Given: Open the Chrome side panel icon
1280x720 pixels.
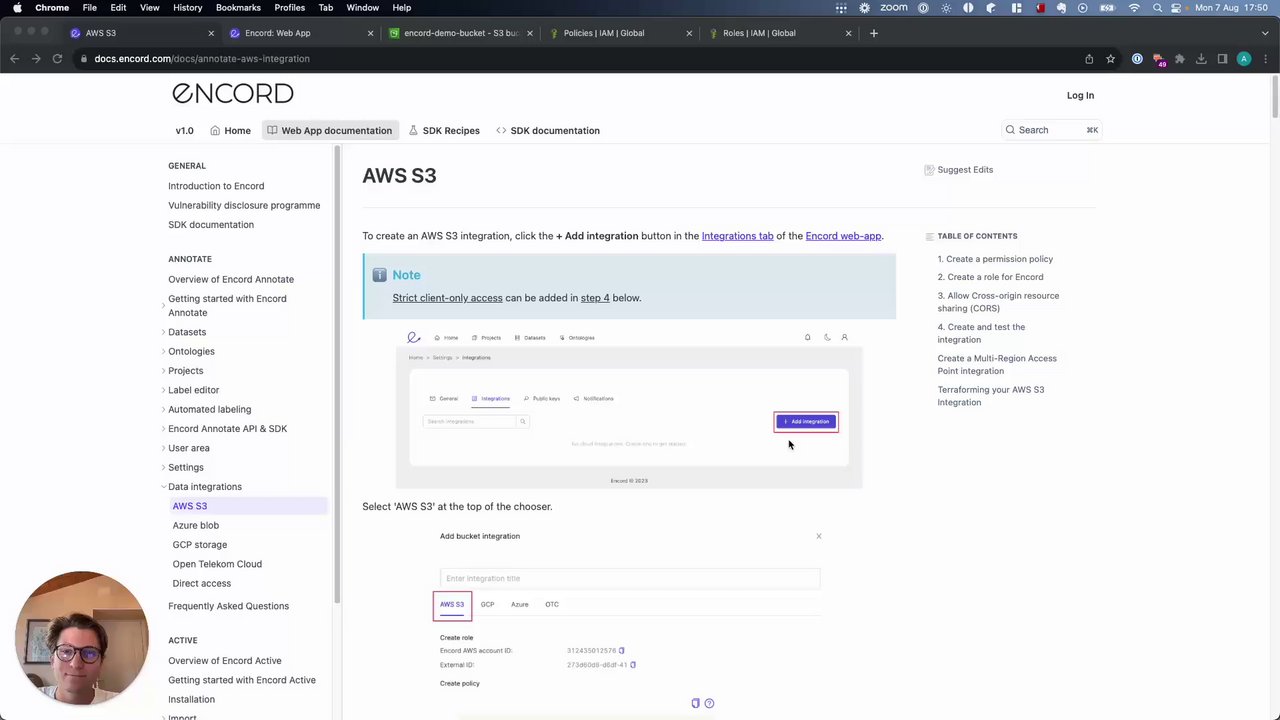Looking at the screenshot, I should [1222, 59].
